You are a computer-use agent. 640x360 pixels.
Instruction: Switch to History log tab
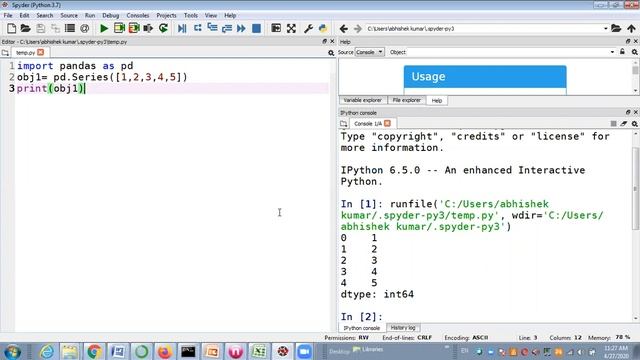[x=403, y=328]
